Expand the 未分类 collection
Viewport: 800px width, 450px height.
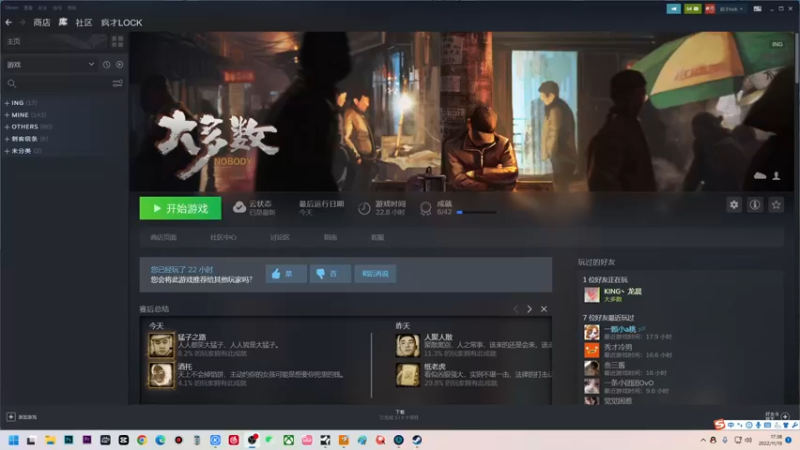coord(7,151)
